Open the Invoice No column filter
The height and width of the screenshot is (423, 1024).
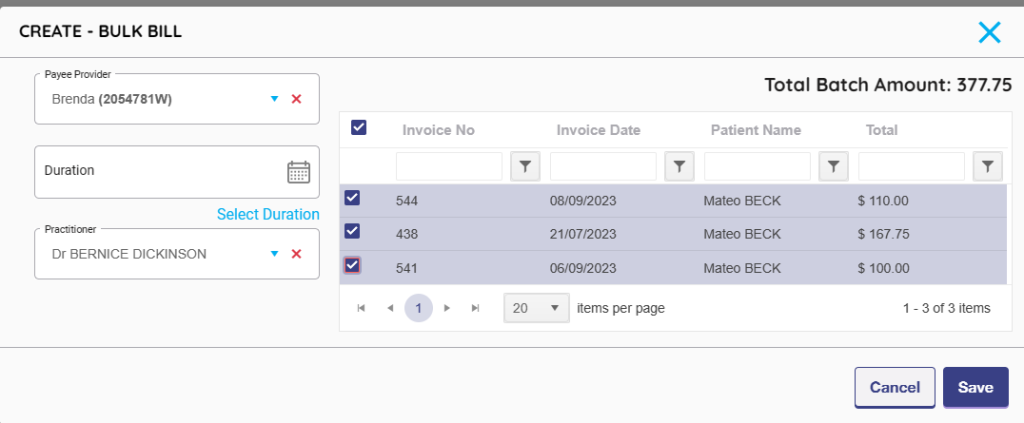525,166
